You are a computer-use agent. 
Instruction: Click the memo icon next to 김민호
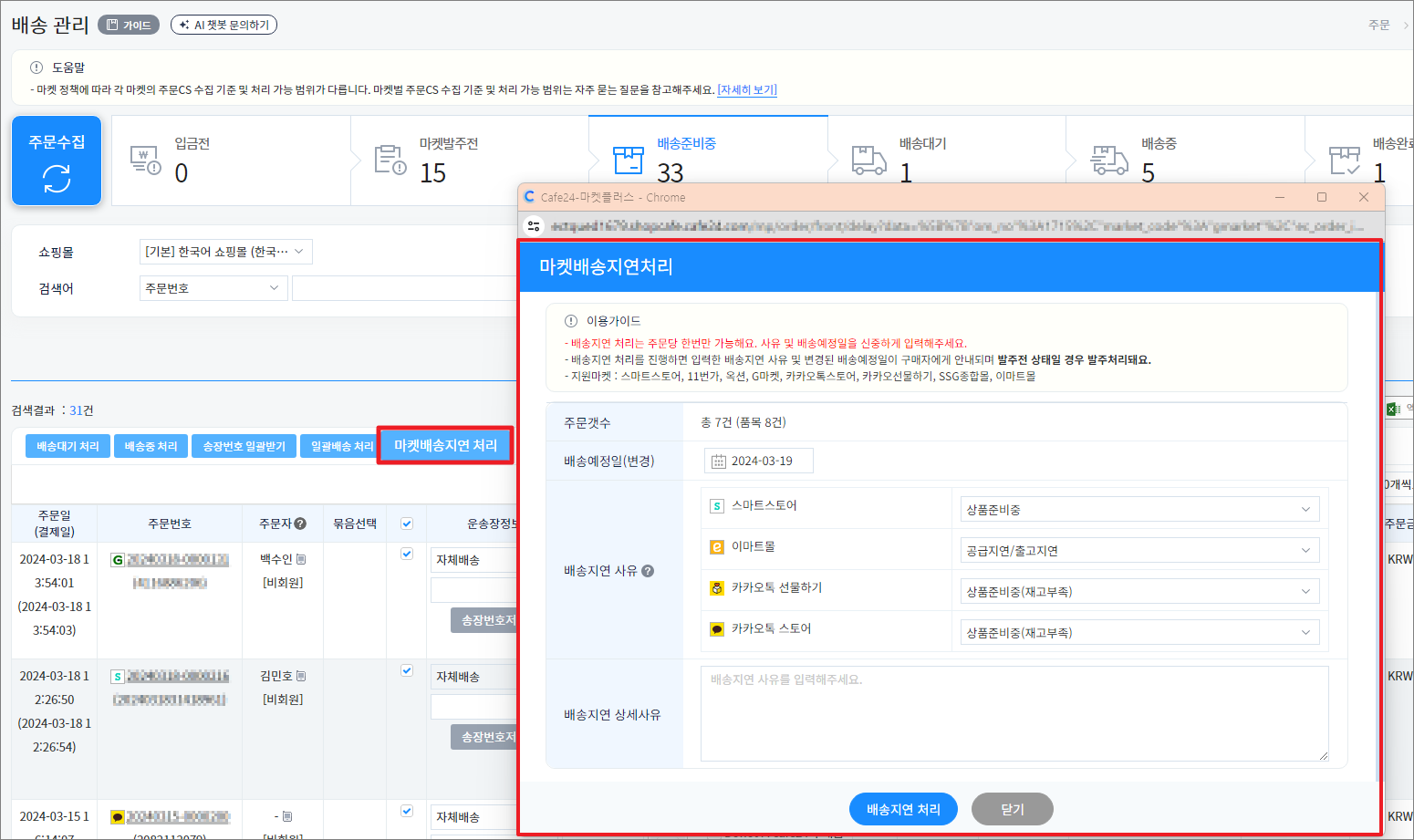click(301, 676)
